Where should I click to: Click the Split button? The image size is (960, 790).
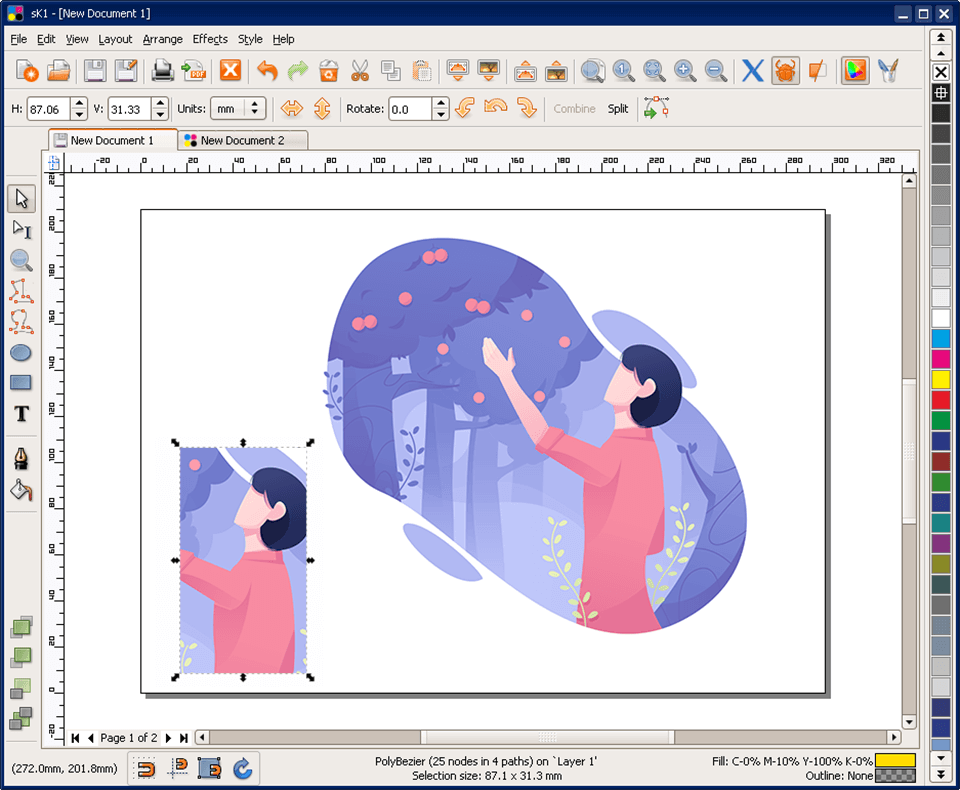tap(617, 108)
